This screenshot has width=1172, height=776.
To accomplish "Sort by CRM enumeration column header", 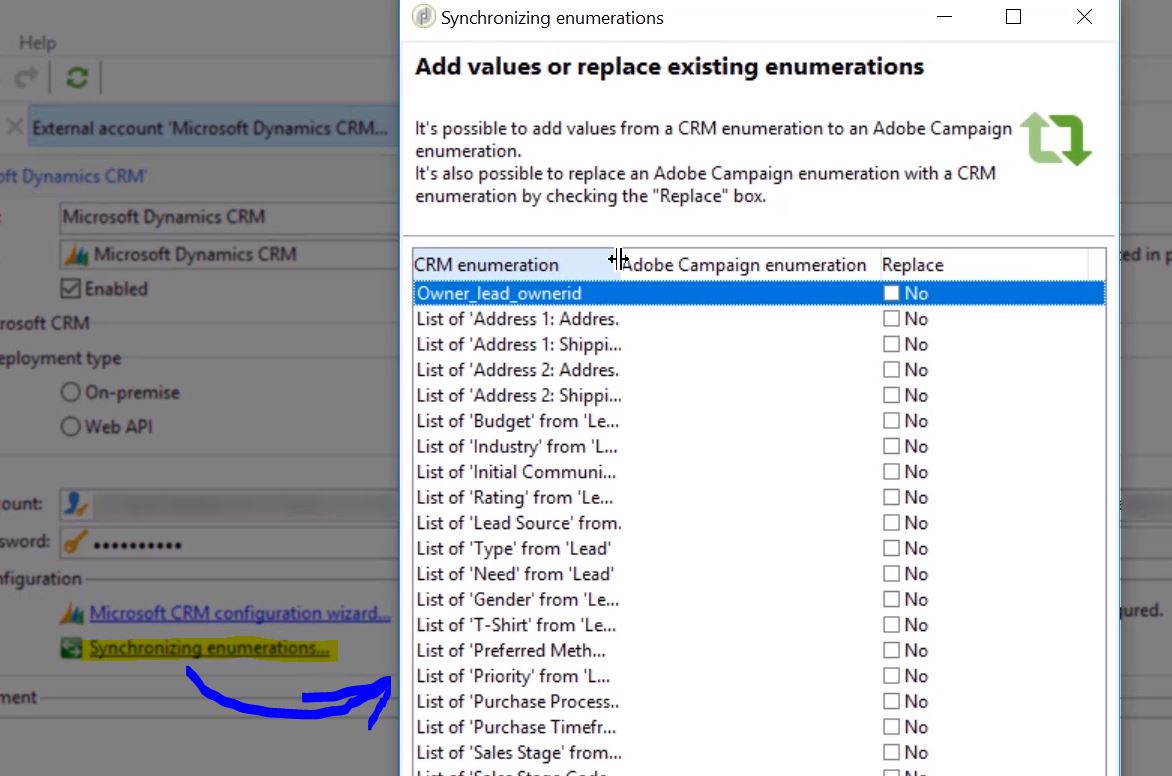I will 487,265.
